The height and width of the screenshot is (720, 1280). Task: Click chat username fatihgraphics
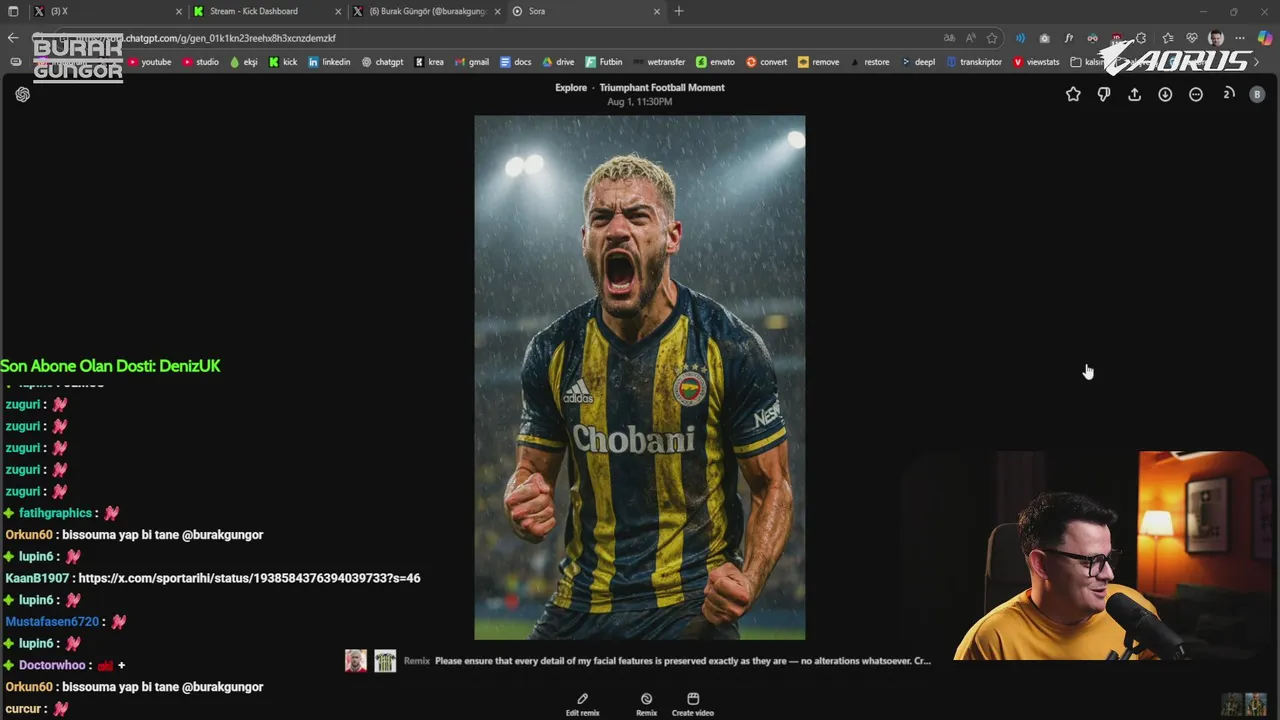pos(55,513)
